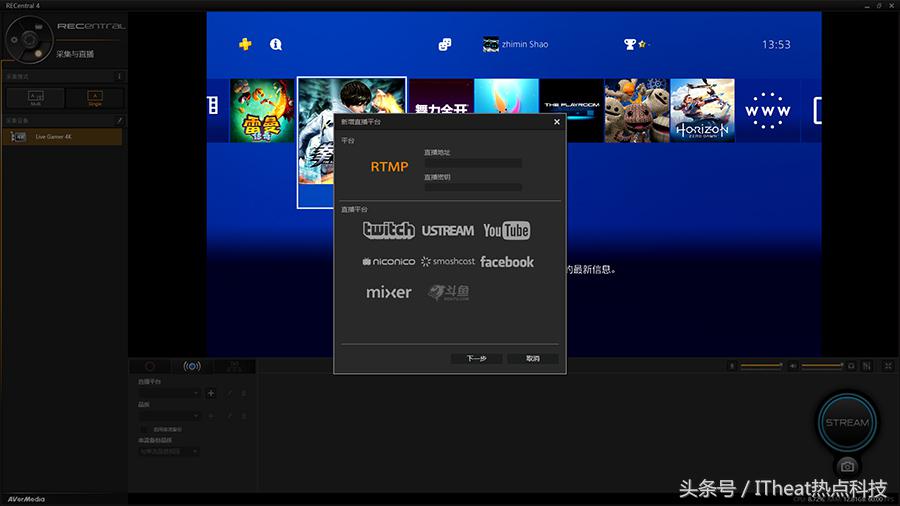Edit the quality profile pencil icon

(229, 415)
